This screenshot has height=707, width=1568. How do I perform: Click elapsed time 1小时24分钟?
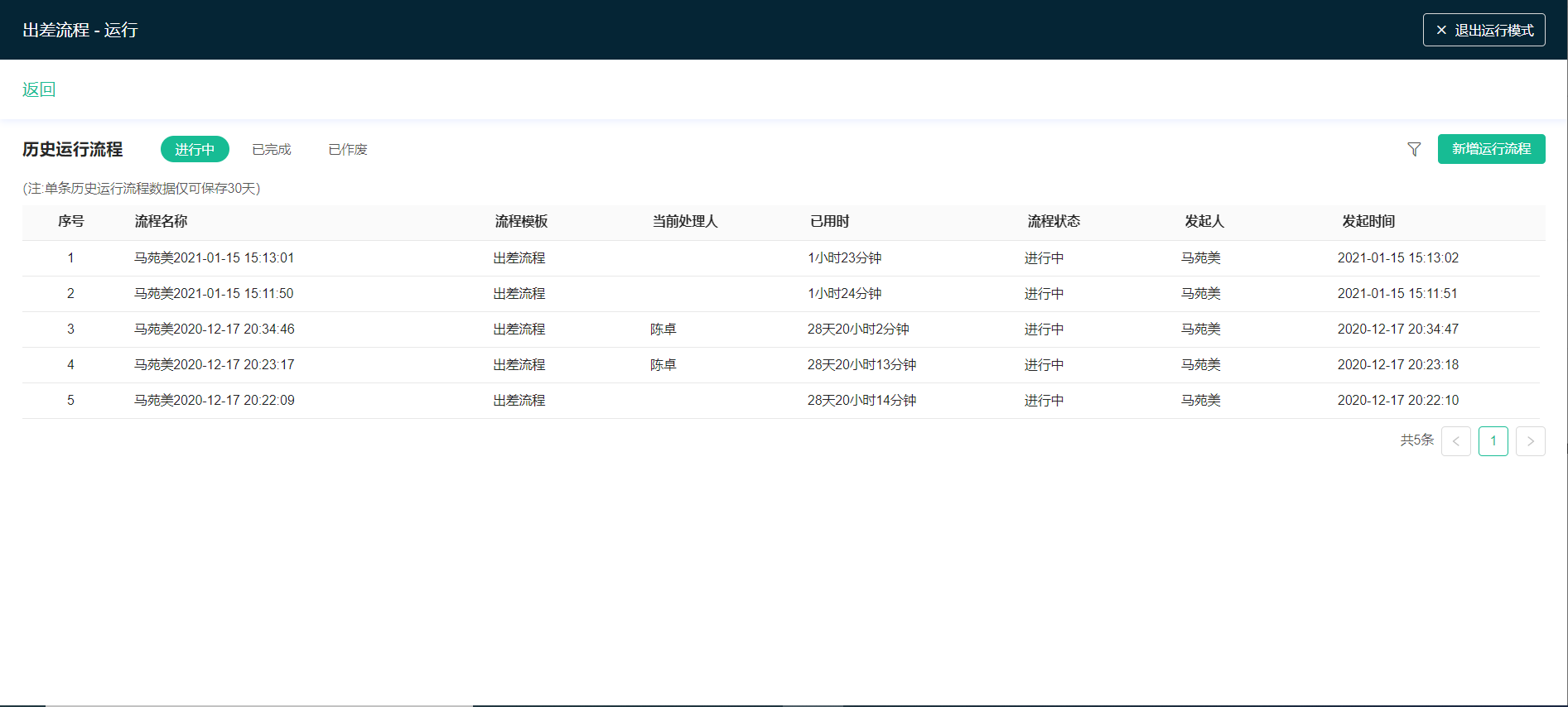845,293
